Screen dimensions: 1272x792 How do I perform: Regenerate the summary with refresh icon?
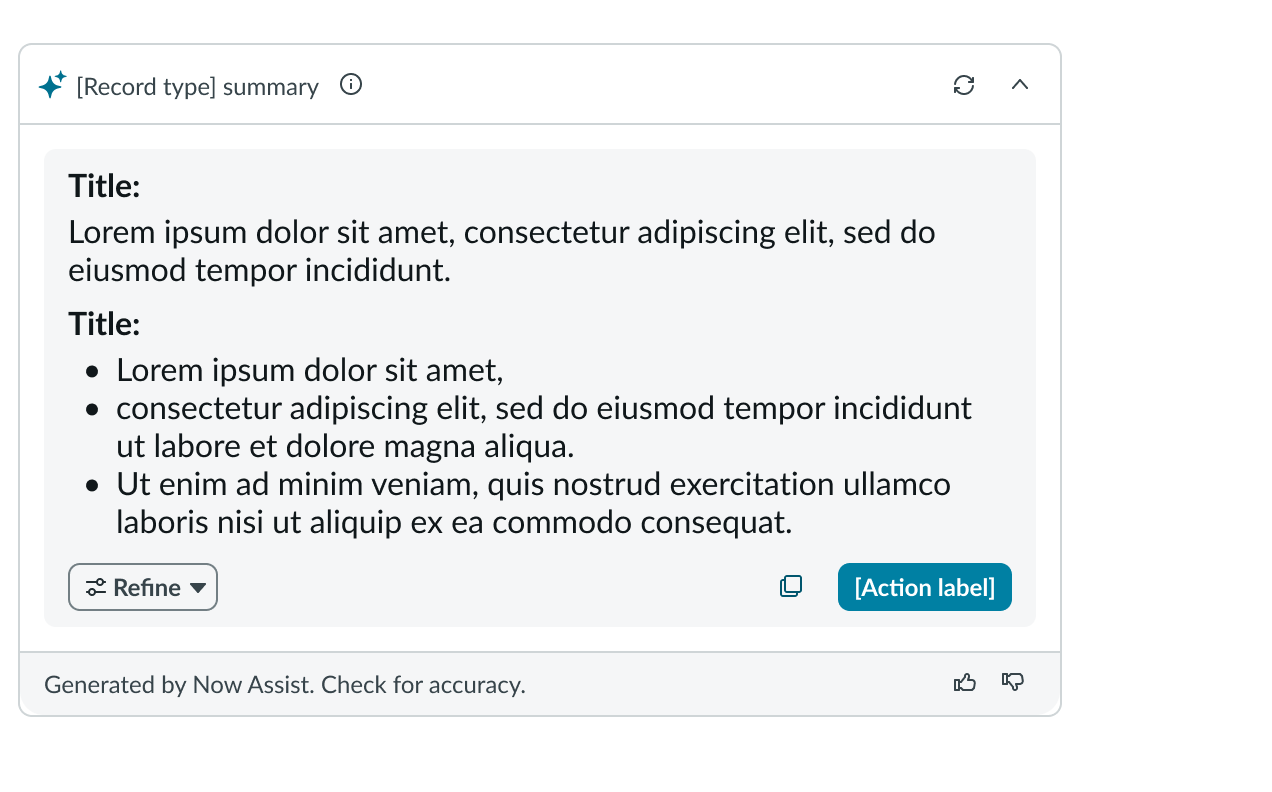click(963, 86)
